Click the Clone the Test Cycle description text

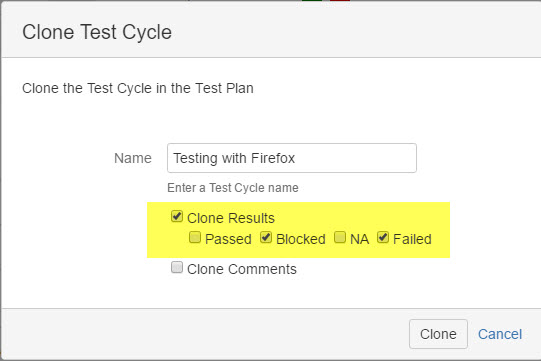click(138, 88)
